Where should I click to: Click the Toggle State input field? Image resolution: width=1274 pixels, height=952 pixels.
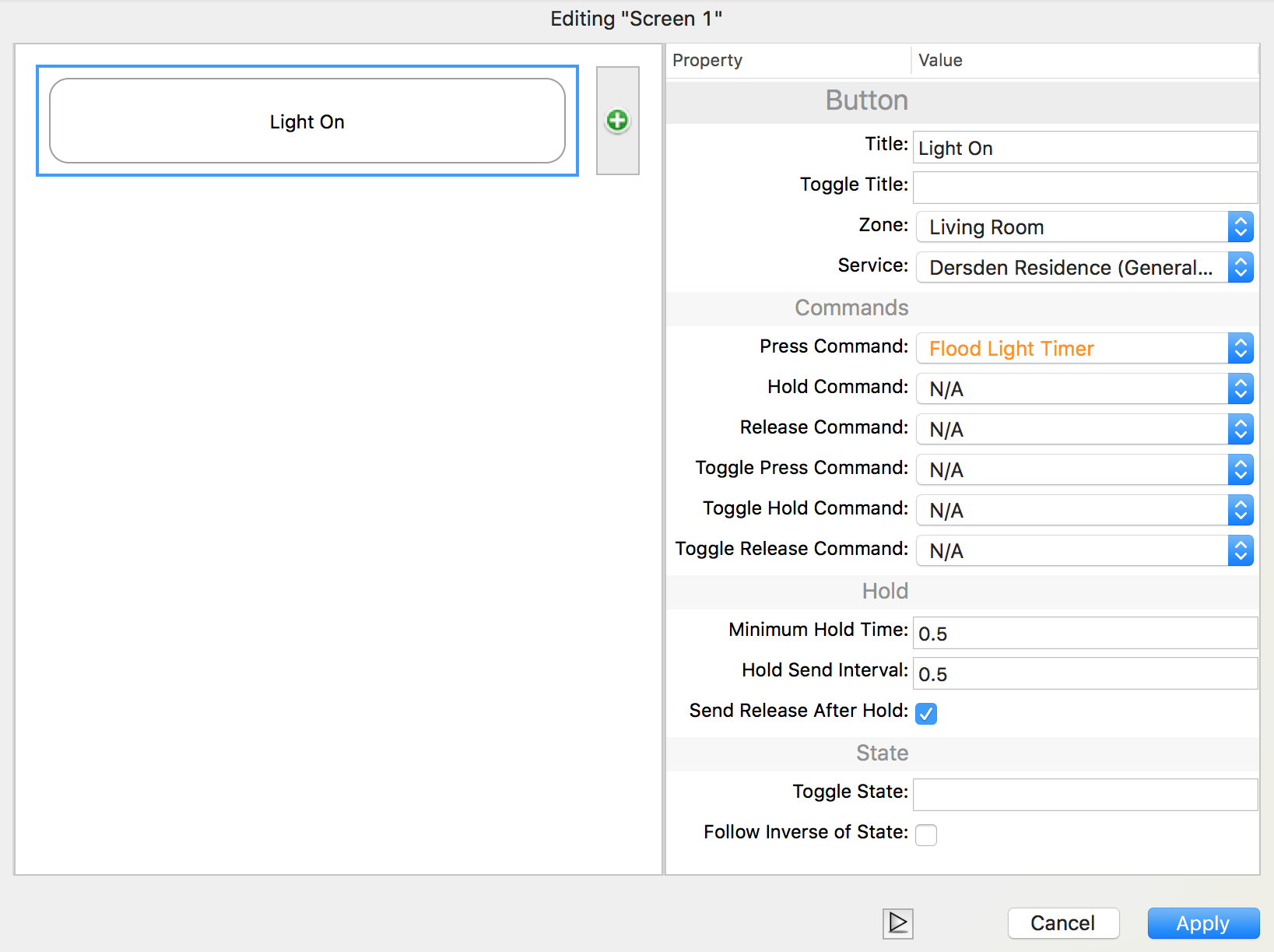1084,795
